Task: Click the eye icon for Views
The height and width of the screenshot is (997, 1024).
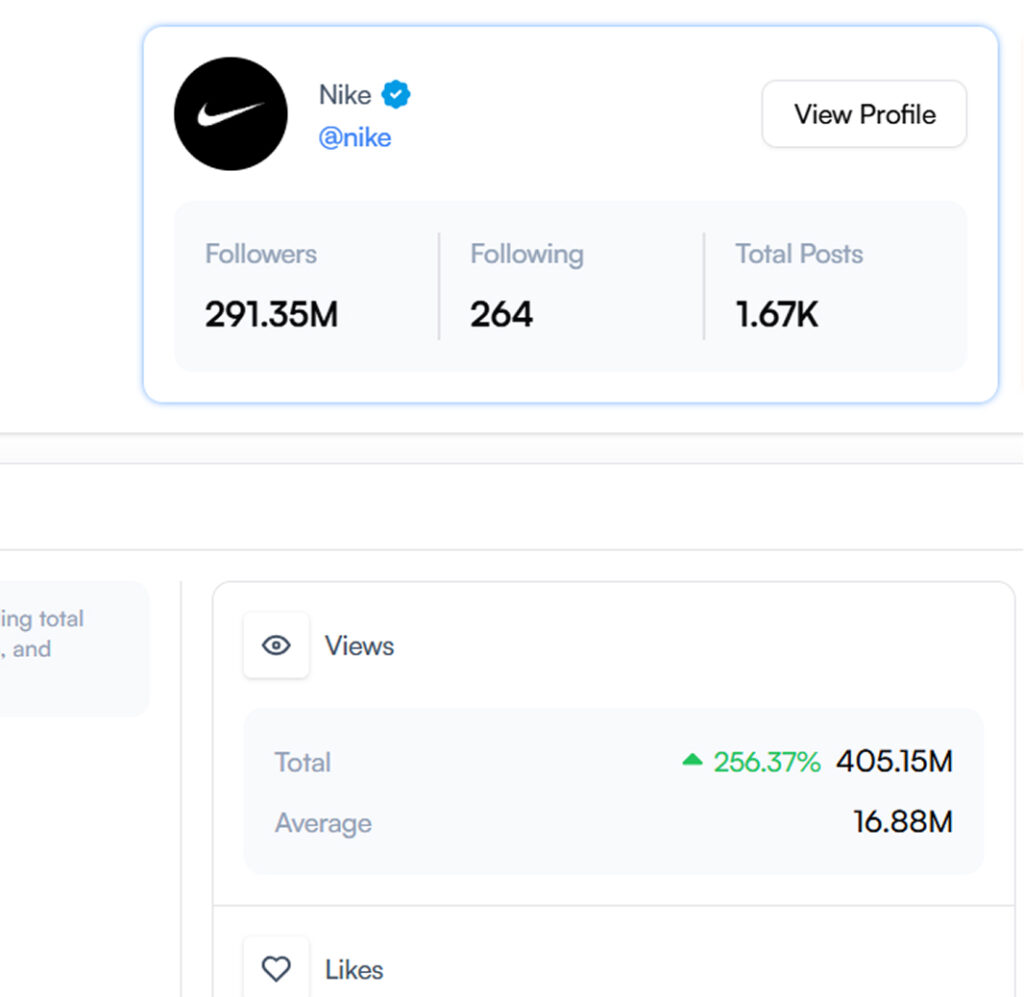Action: [276, 646]
